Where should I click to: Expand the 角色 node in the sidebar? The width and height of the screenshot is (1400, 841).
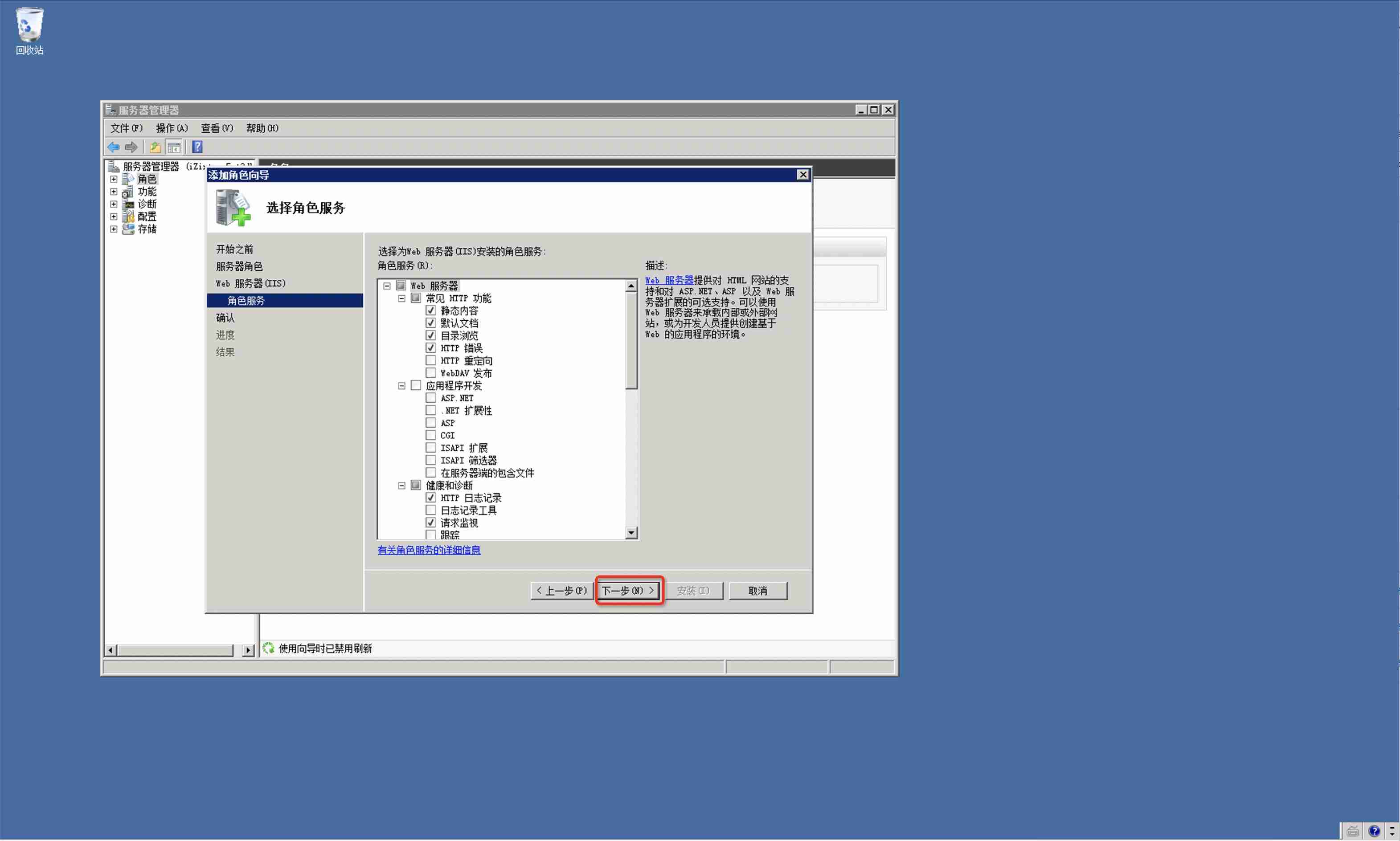(x=113, y=179)
